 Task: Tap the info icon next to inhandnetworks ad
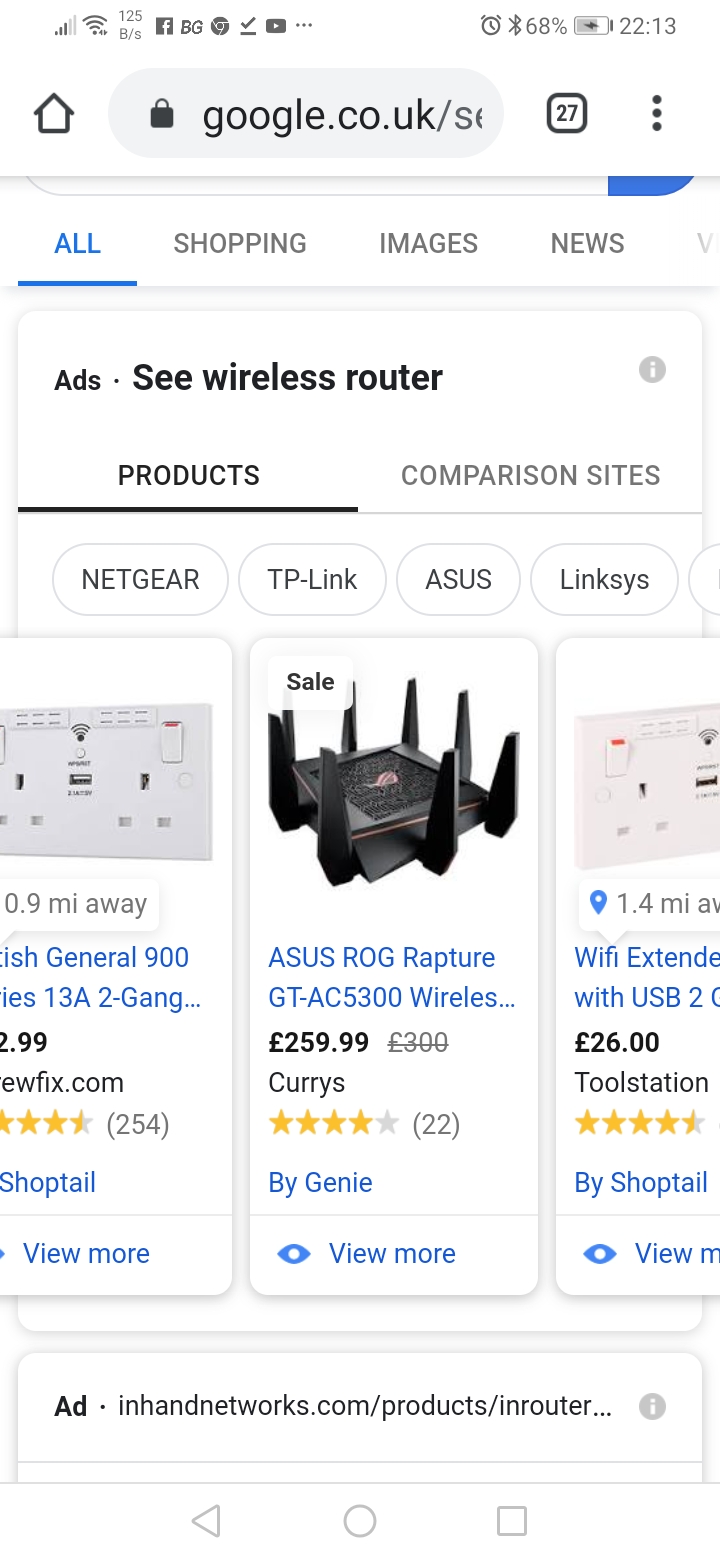[x=652, y=1406]
